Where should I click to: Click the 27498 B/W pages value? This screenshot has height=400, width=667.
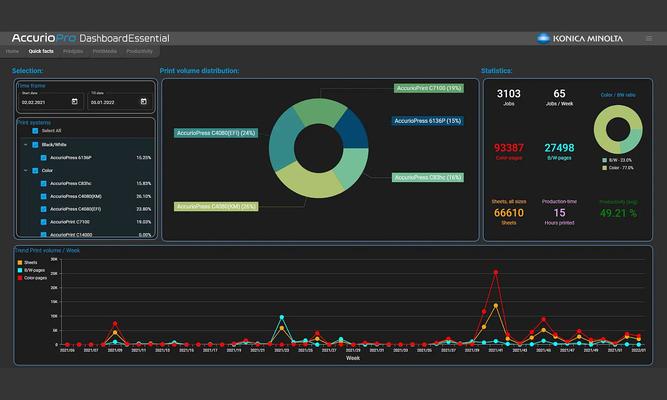point(559,148)
